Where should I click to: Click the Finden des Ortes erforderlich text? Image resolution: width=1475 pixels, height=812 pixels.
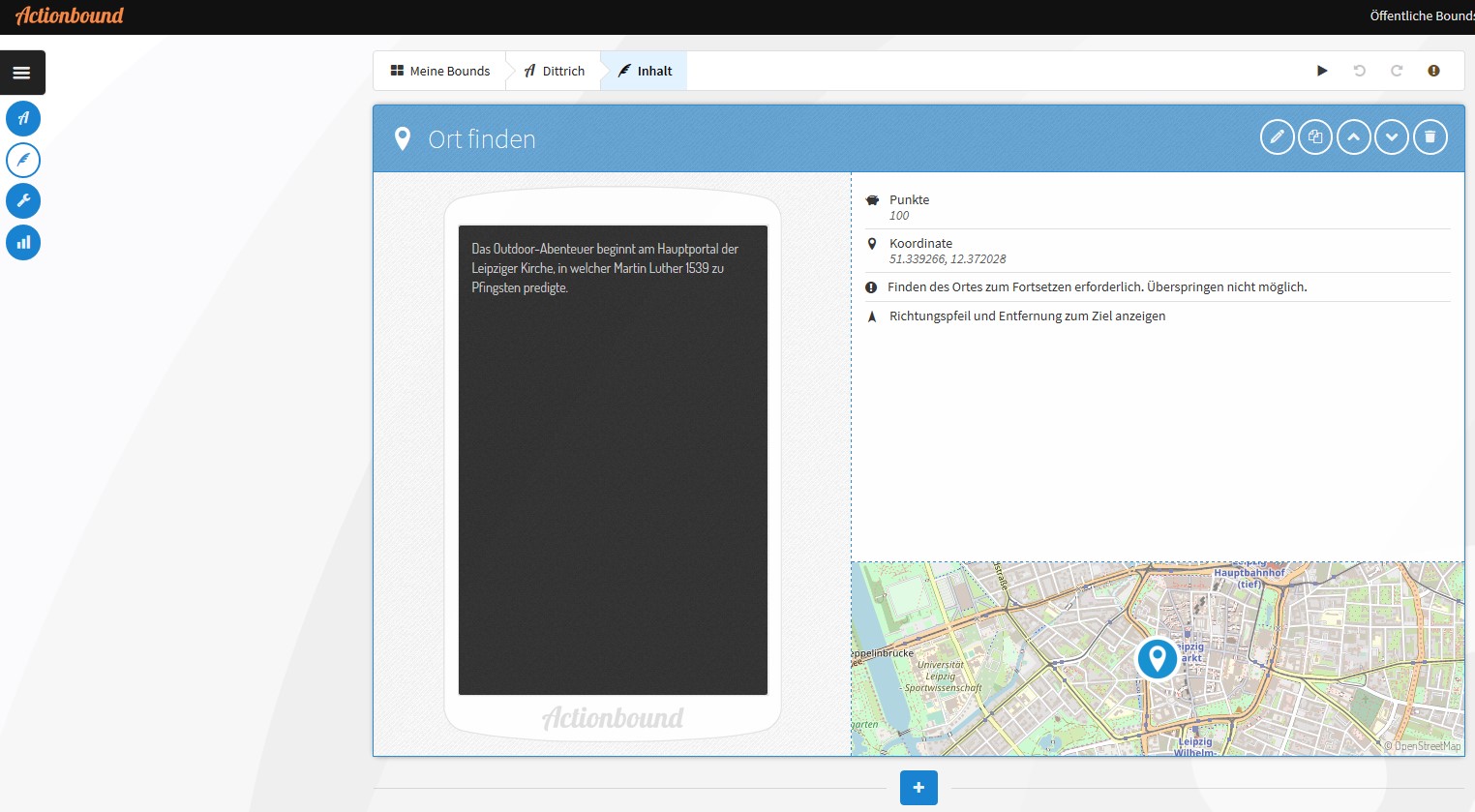[1097, 287]
